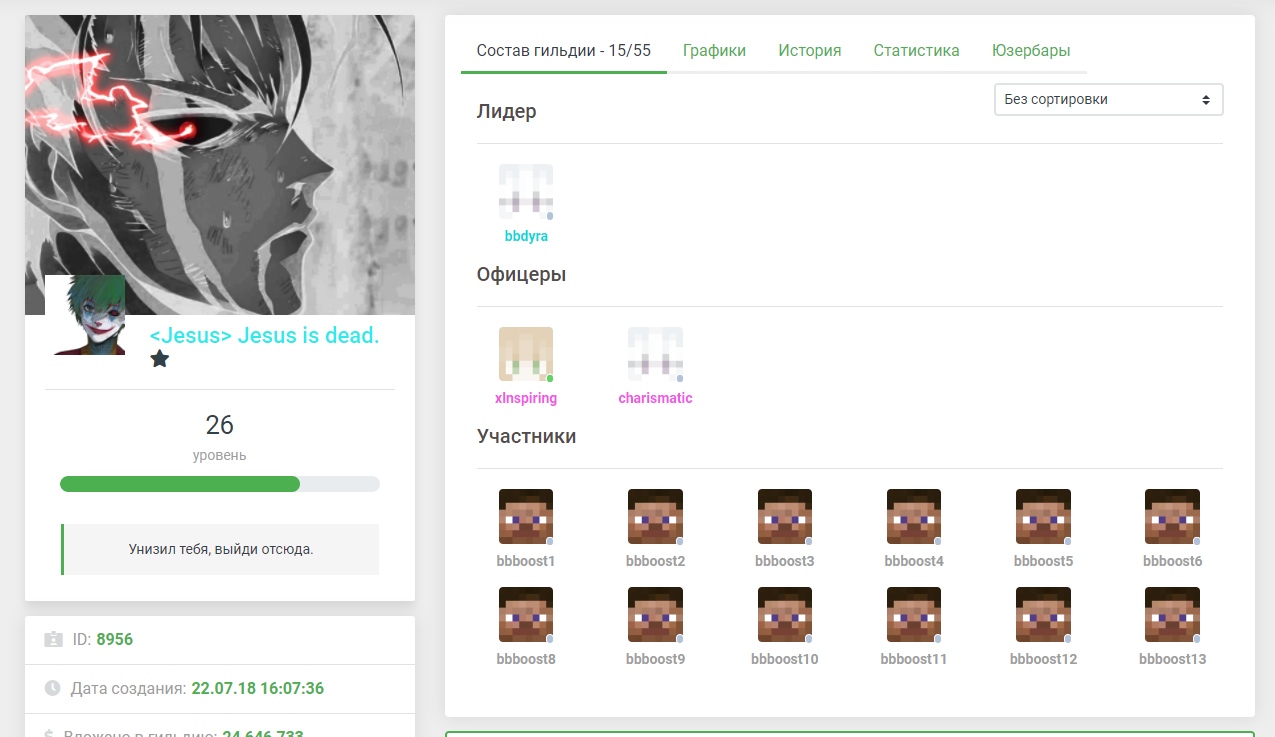Open the sorting dropdown 'Без сортировки'
1275x737 pixels.
pos(1108,100)
